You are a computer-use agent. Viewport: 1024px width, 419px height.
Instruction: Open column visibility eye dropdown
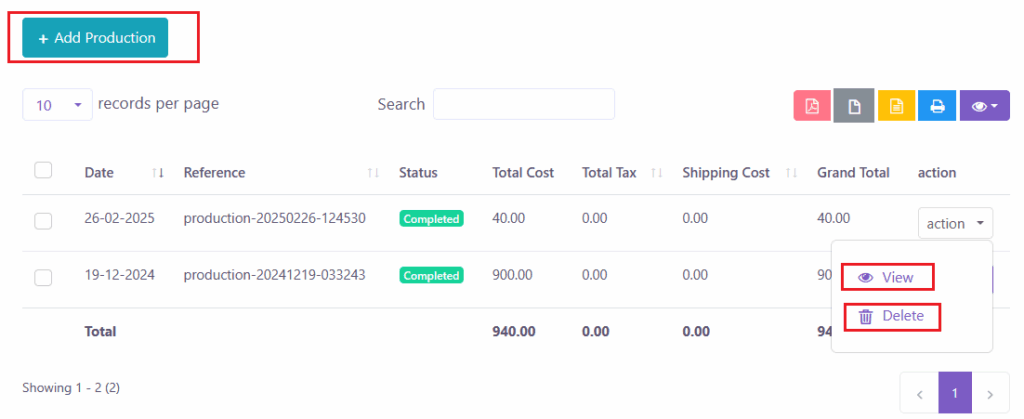pyautogui.click(x=984, y=106)
